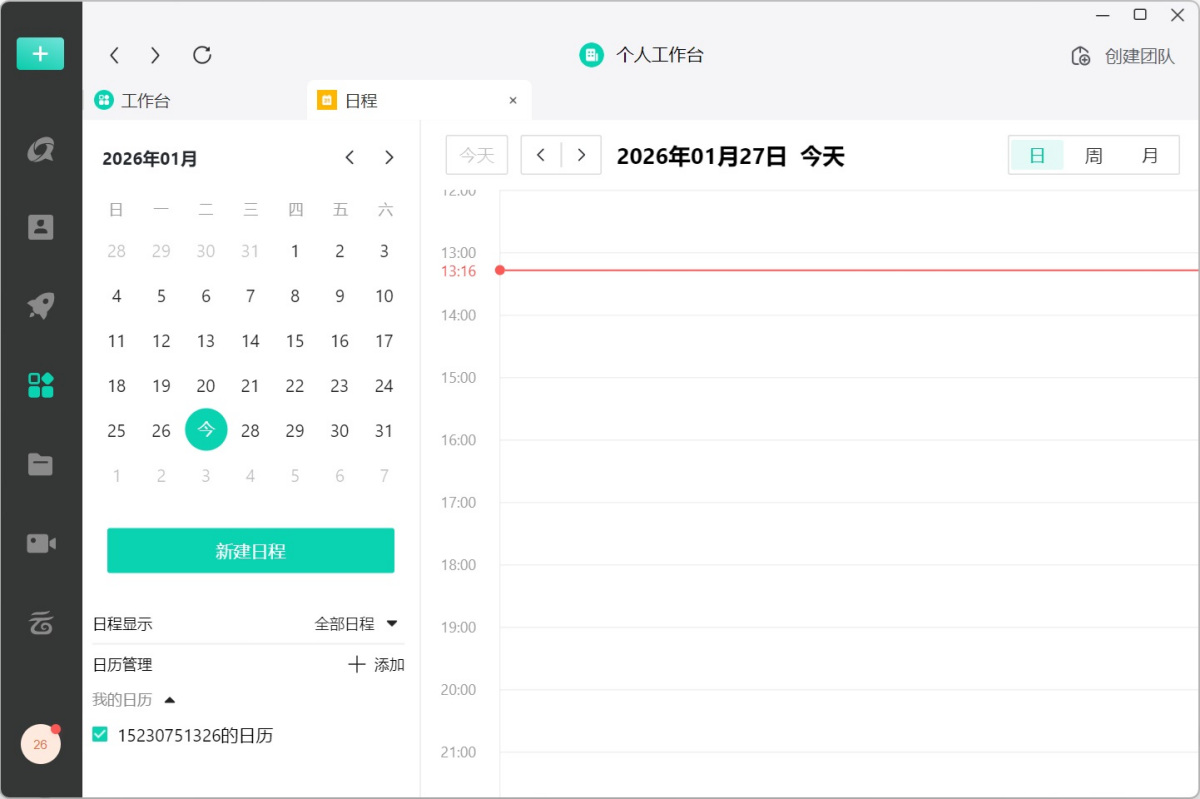Close the 日程 tab
Viewport: 1200px width, 799px height.
(513, 101)
